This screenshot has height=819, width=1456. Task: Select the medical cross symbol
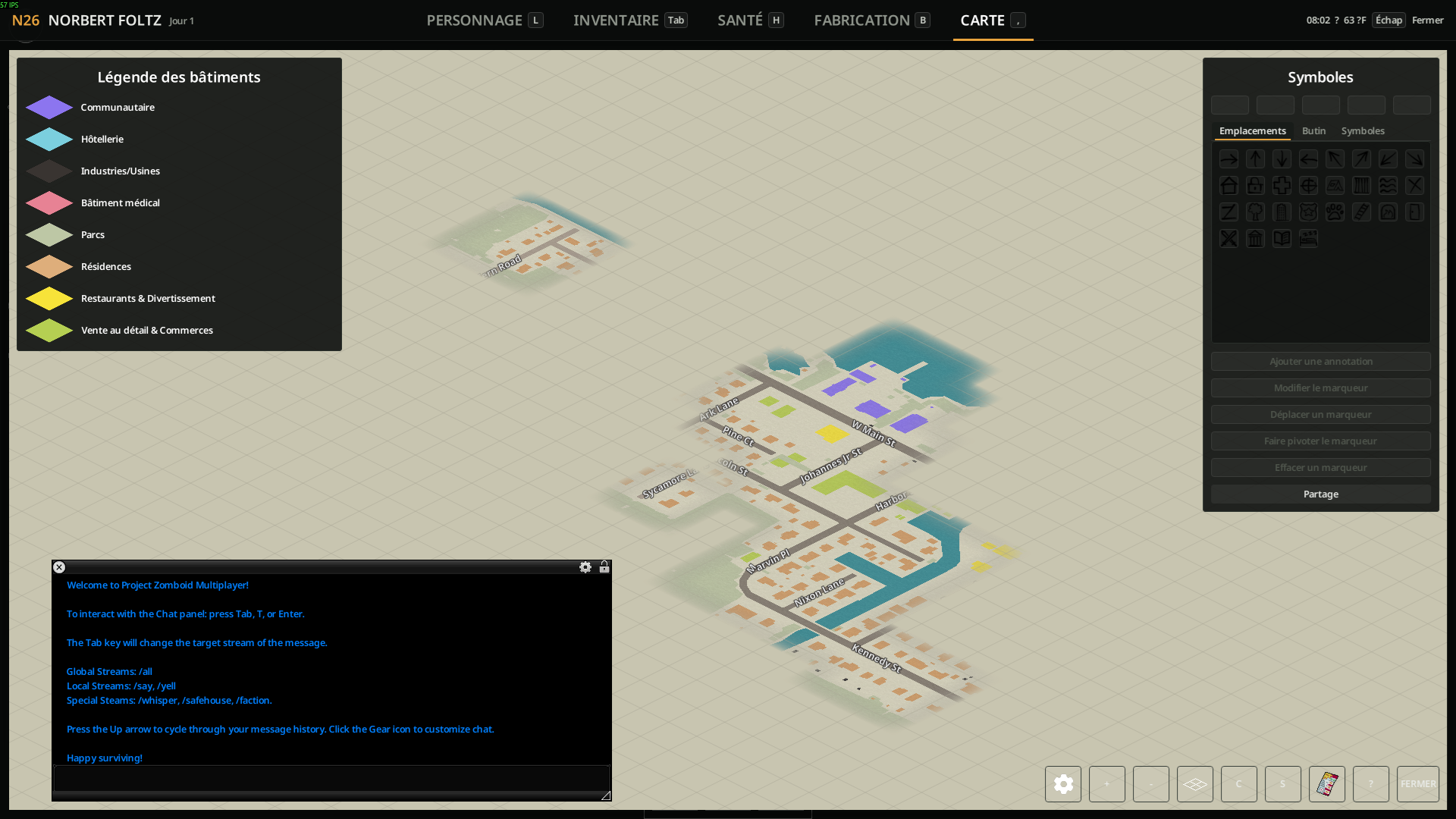tap(1282, 185)
